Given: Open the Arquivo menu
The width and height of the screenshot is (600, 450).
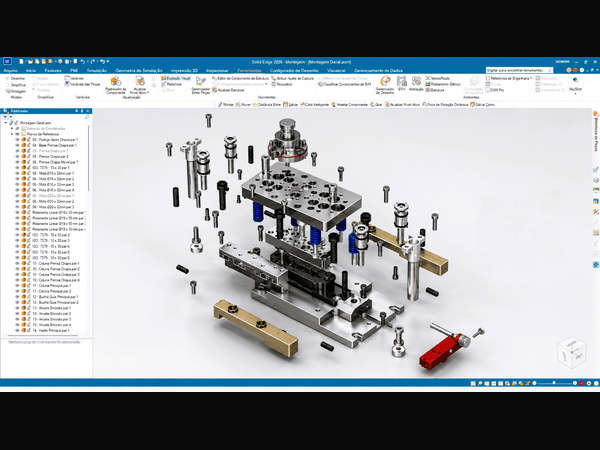Looking at the screenshot, I should pyautogui.click(x=11, y=70).
